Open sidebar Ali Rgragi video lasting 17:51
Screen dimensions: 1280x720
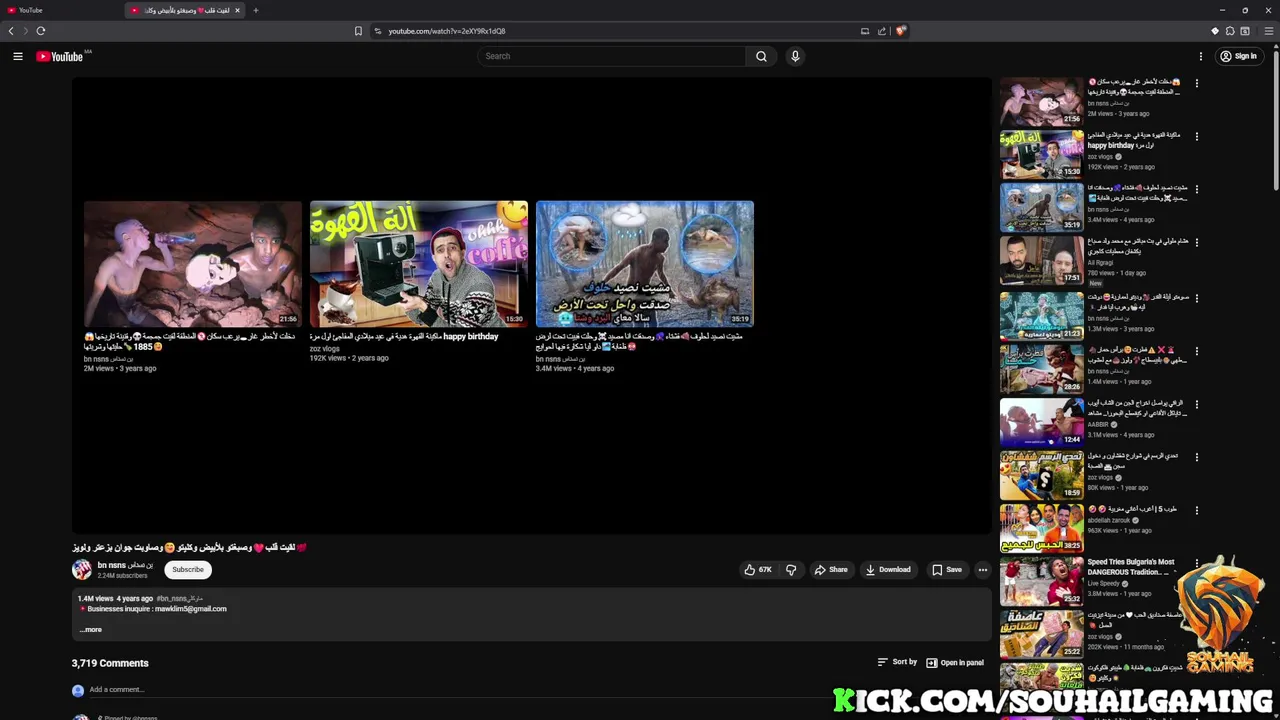[x=1041, y=260]
